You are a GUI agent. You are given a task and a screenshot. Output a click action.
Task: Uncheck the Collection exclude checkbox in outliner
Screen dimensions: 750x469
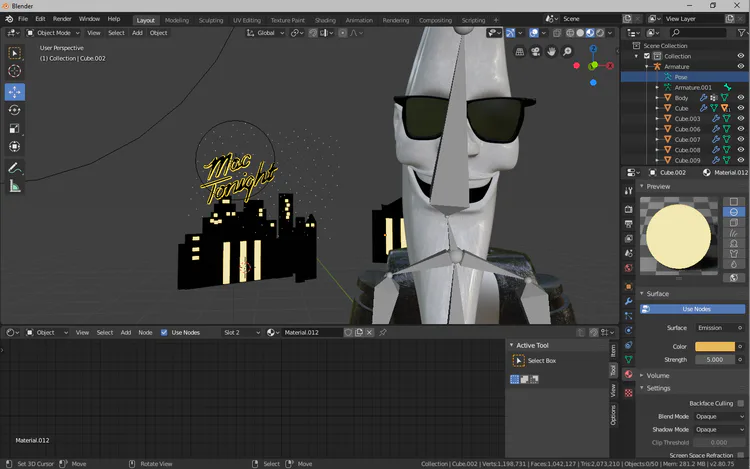tap(647, 56)
